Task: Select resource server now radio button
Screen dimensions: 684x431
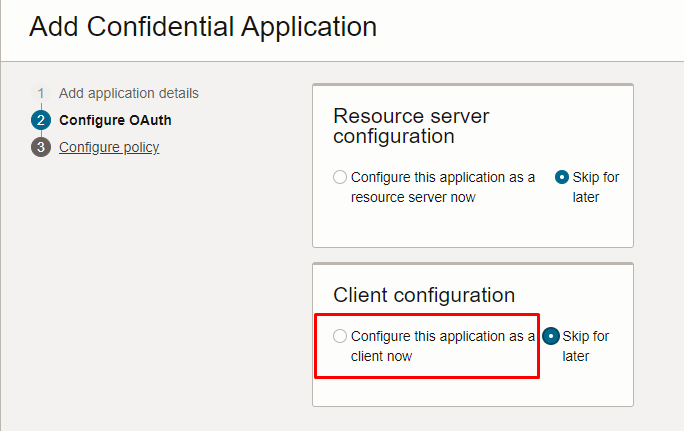Action: 340,177
